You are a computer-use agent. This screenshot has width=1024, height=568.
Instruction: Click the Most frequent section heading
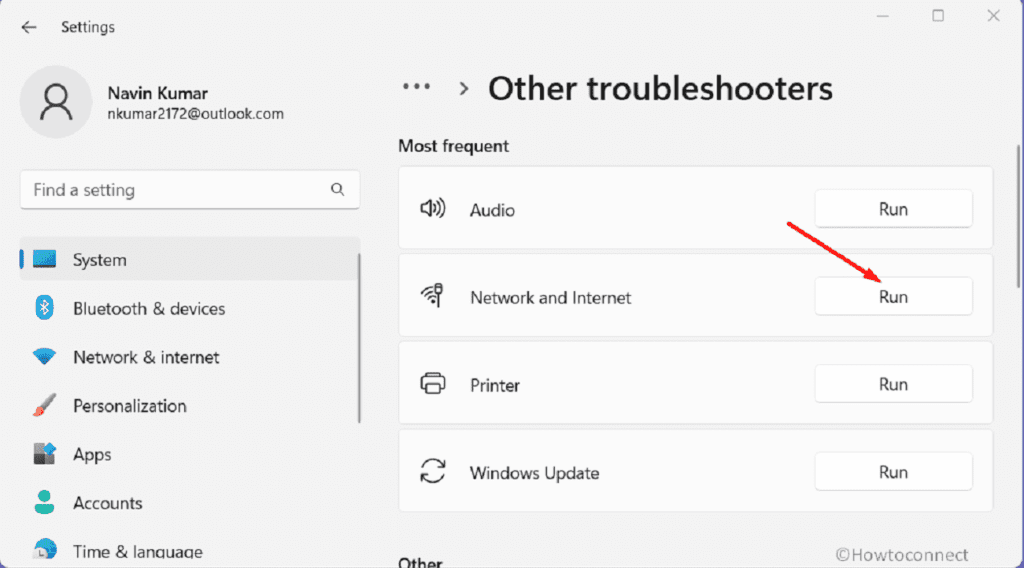pos(453,146)
